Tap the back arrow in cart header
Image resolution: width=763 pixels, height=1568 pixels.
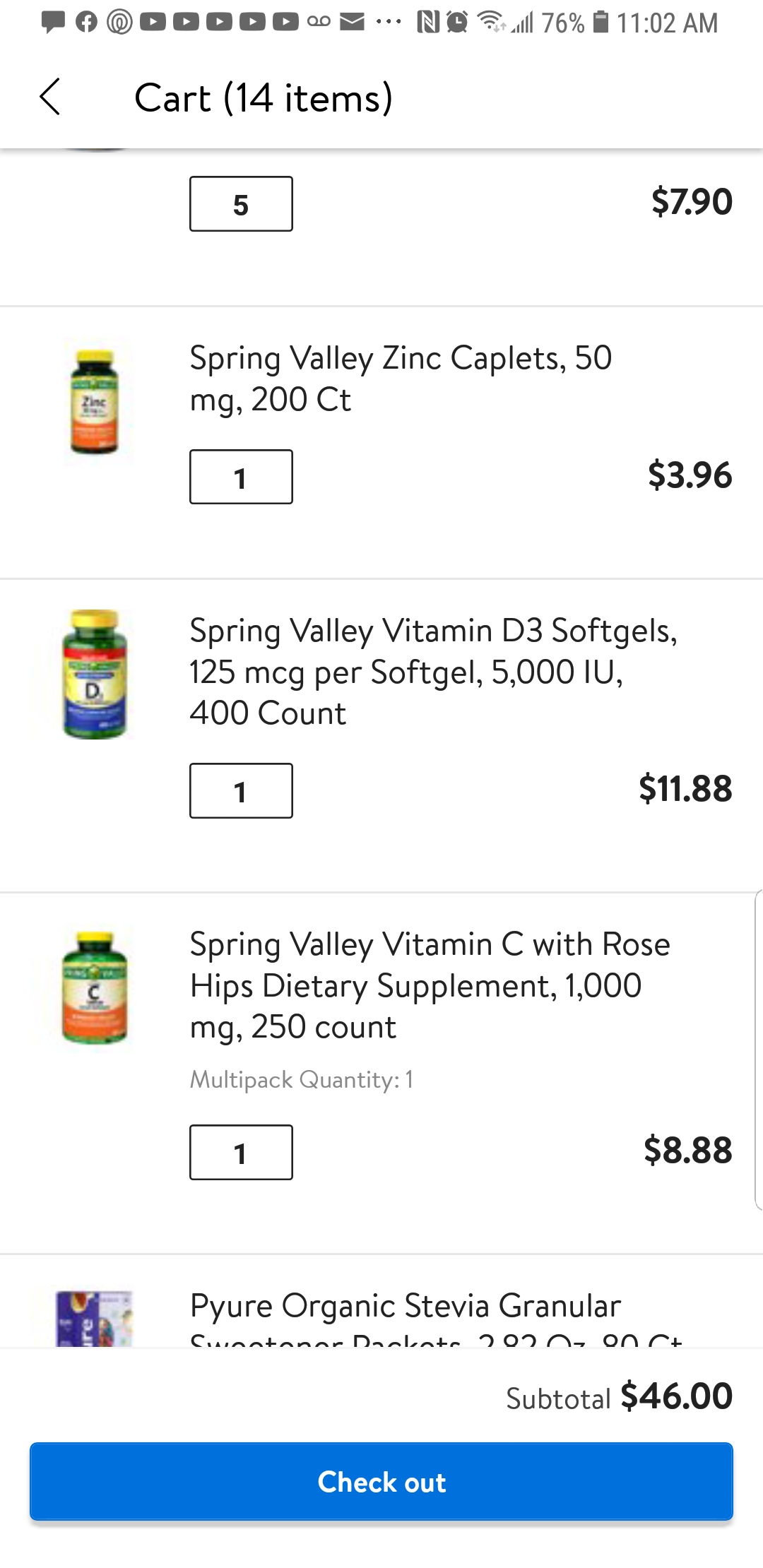50,97
